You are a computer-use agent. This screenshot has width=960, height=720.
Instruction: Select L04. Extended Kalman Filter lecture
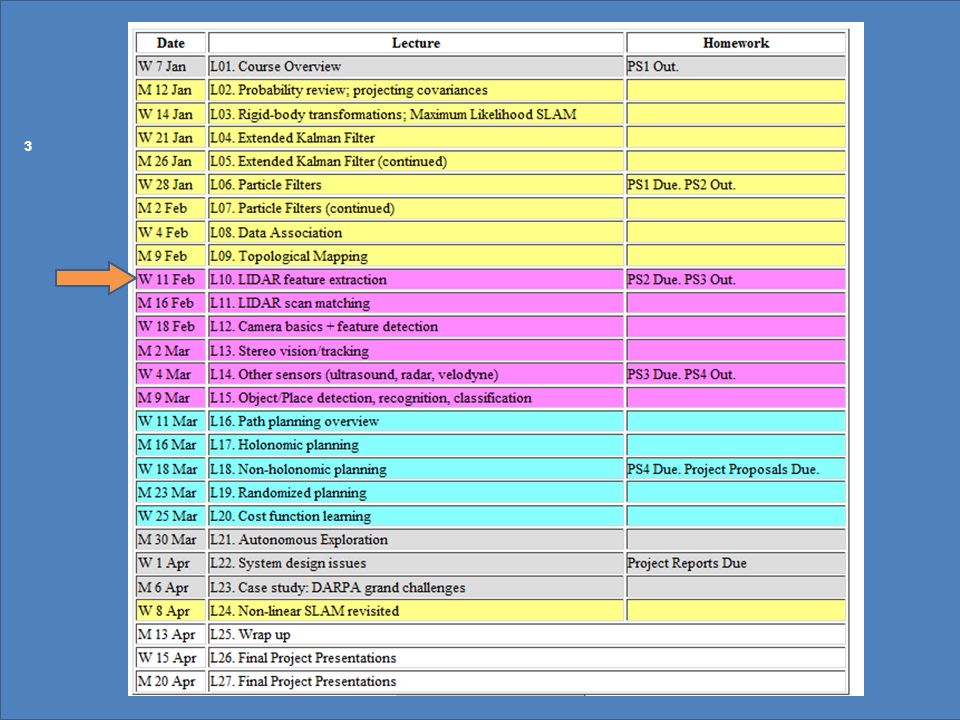[x=416, y=138]
